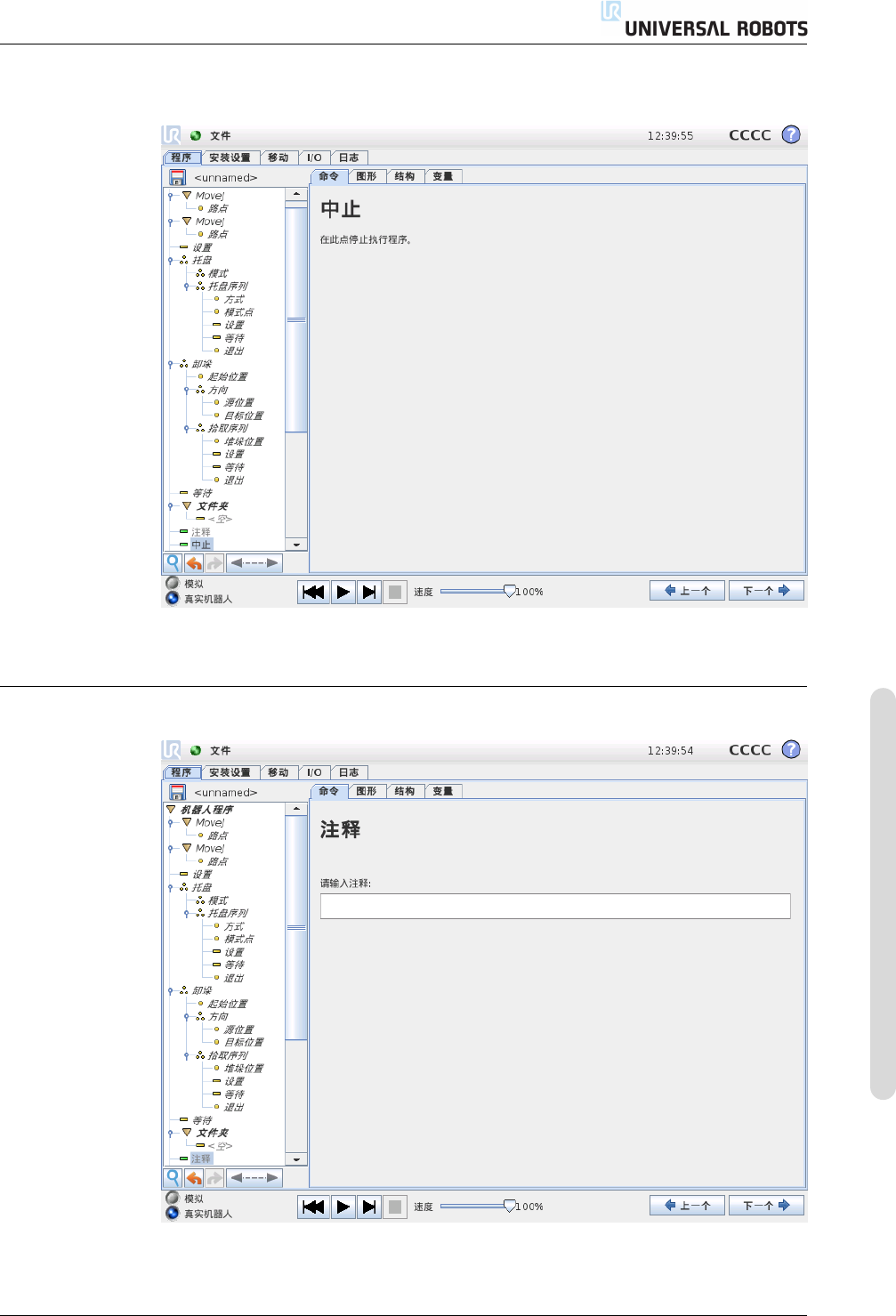Click redo arrow in upper screenshot
The image size is (896, 1316).
pos(214,562)
